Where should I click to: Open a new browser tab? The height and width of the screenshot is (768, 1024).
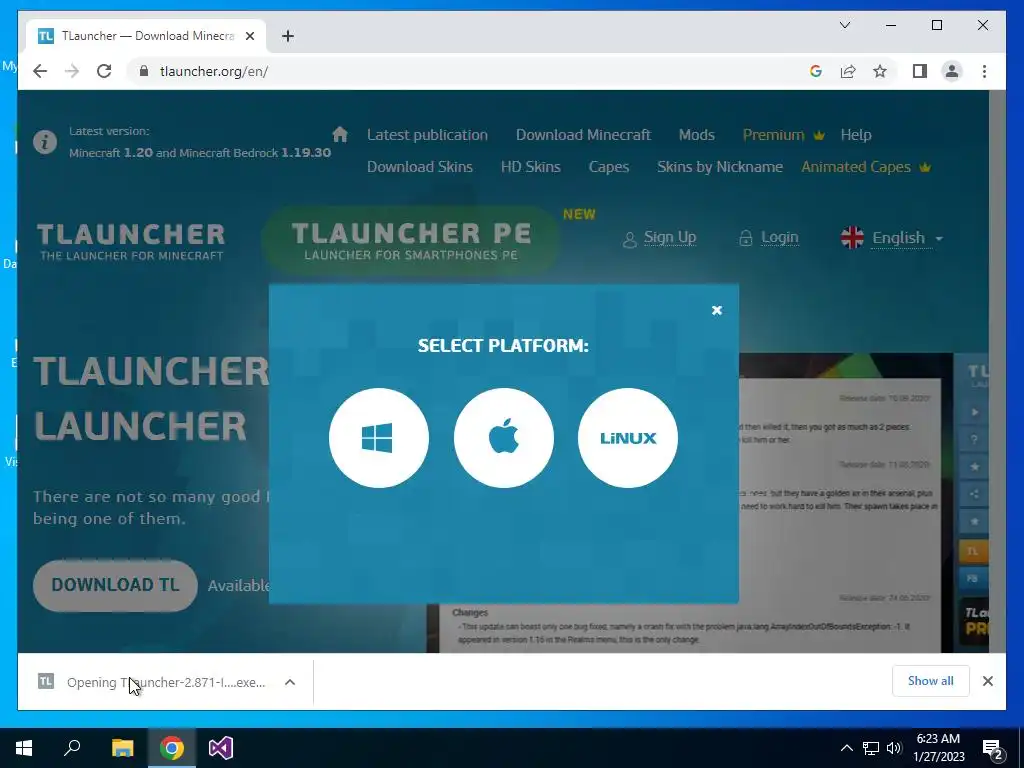point(288,36)
